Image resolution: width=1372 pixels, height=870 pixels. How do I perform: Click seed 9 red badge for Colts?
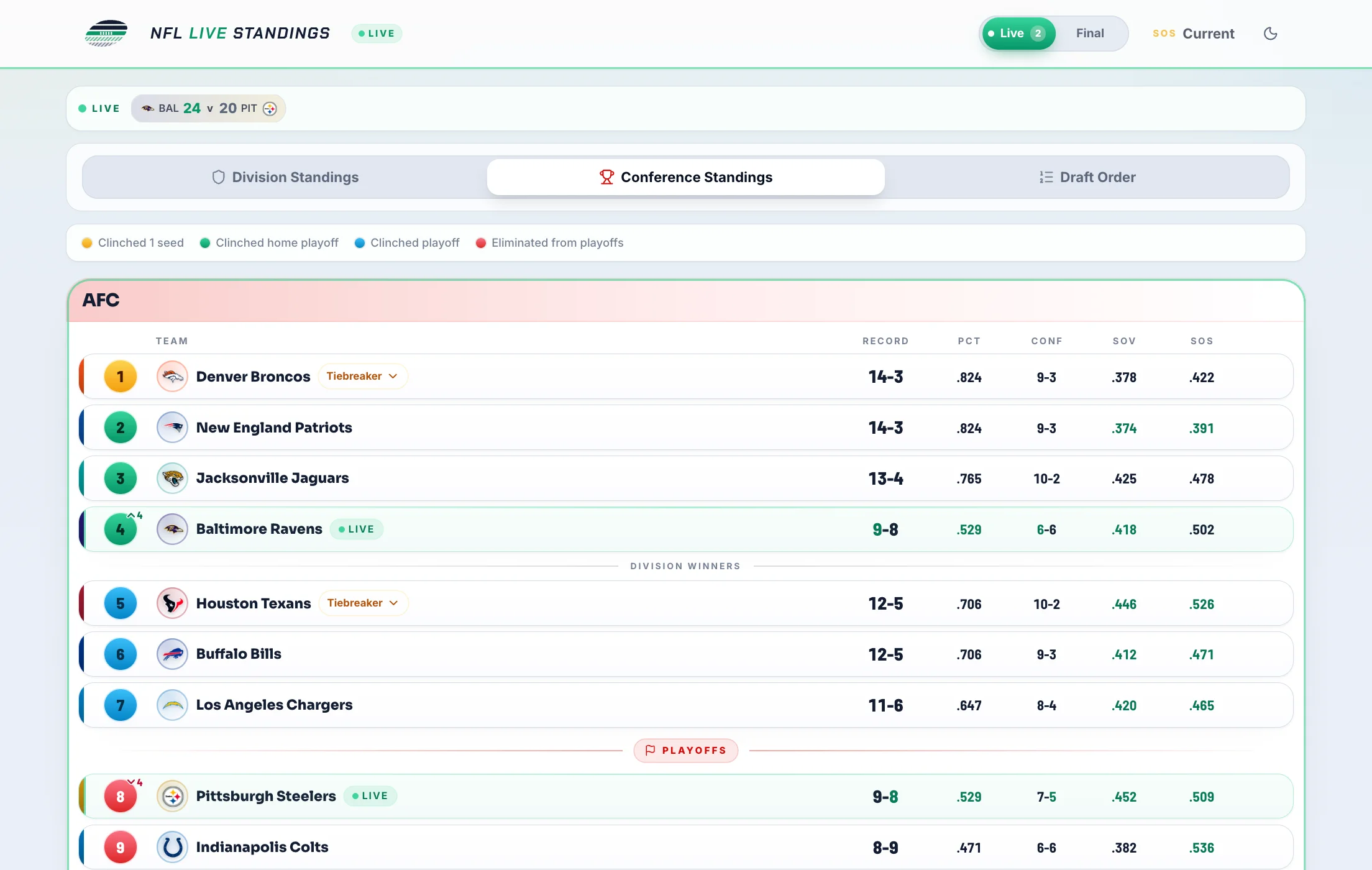[x=121, y=848]
